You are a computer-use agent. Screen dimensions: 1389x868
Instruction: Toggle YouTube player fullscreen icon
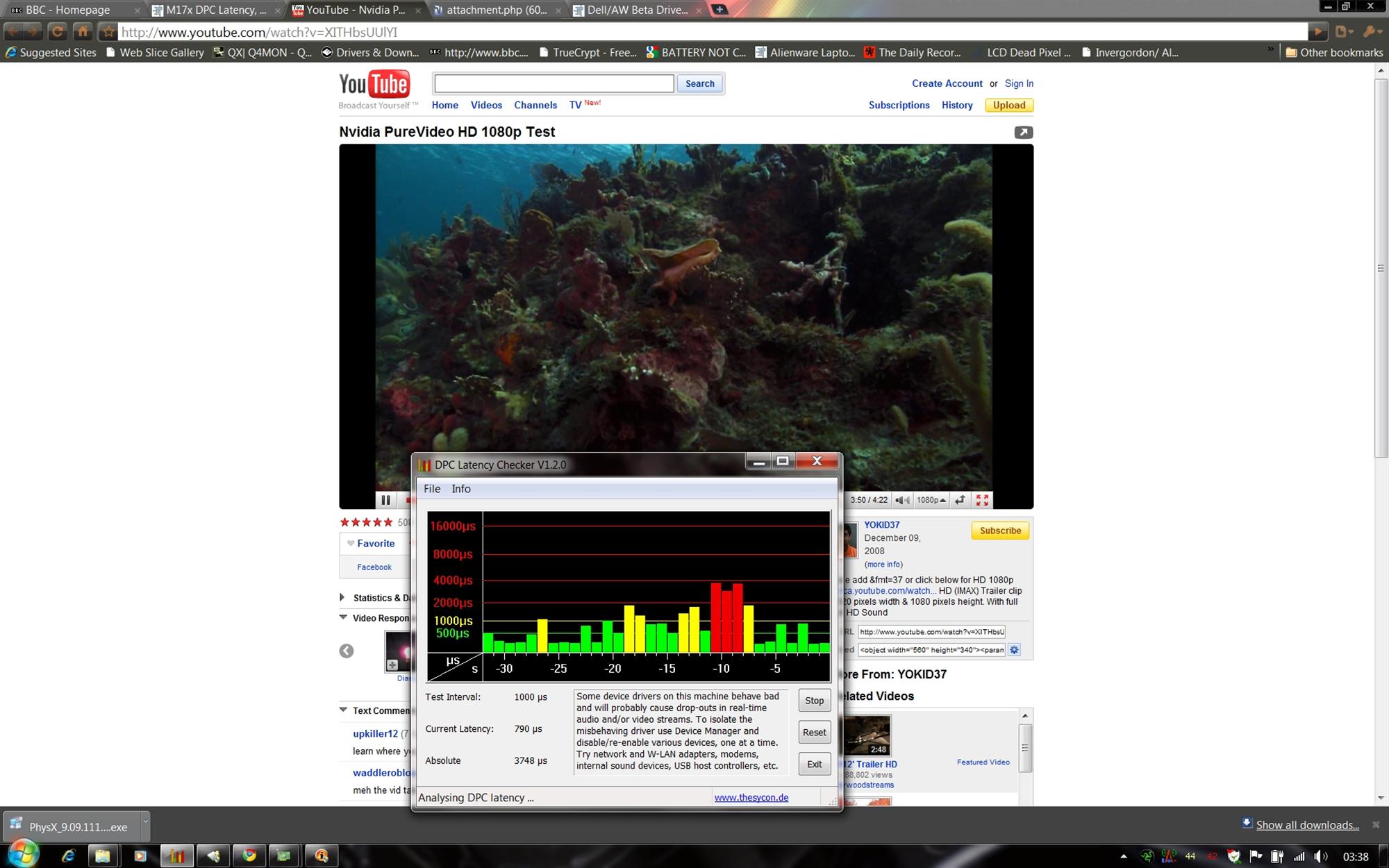click(x=982, y=500)
